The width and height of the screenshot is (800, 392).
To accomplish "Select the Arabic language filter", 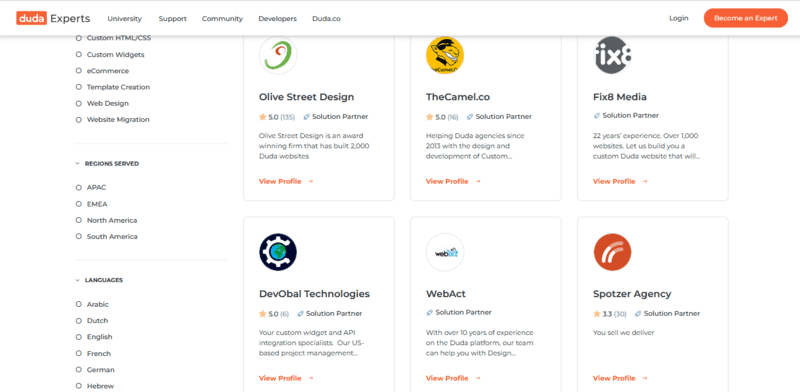I will [x=92, y=304].
